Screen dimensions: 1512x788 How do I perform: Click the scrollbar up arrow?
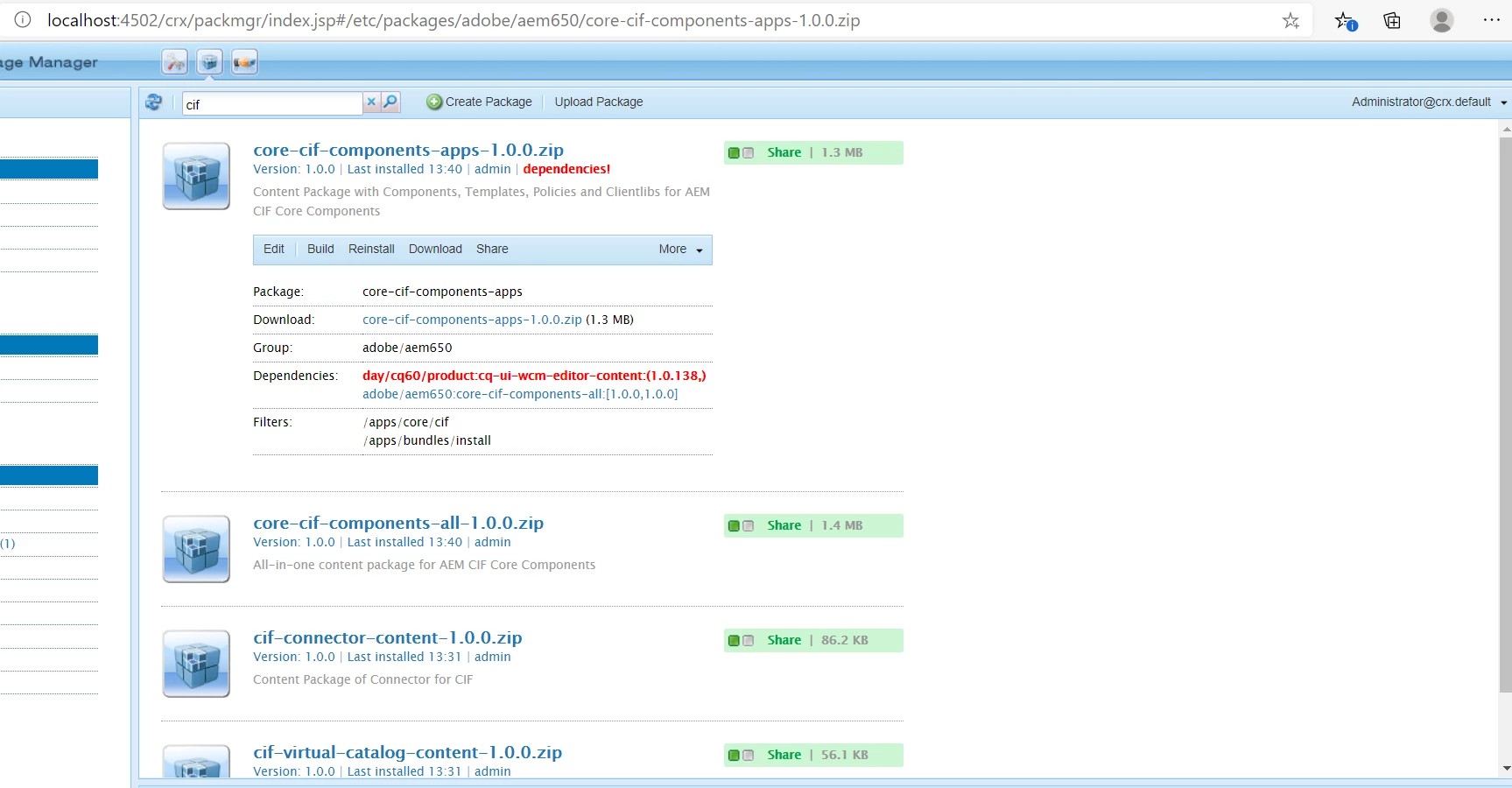1506,129
